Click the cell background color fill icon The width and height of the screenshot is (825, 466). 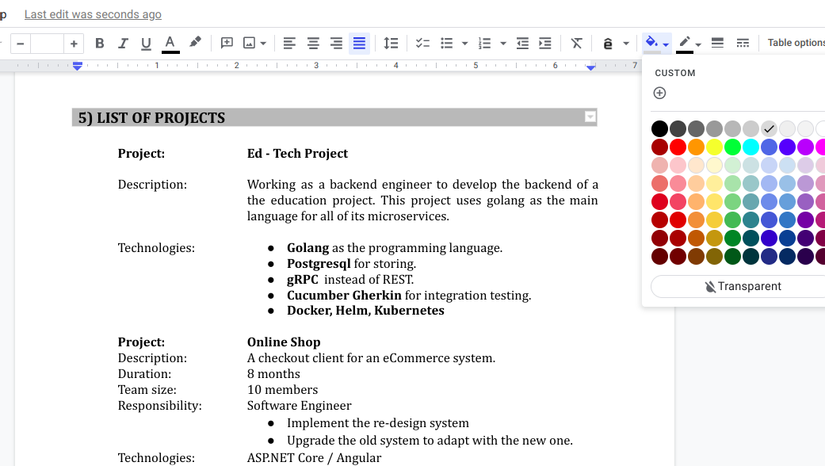(651, 42)
